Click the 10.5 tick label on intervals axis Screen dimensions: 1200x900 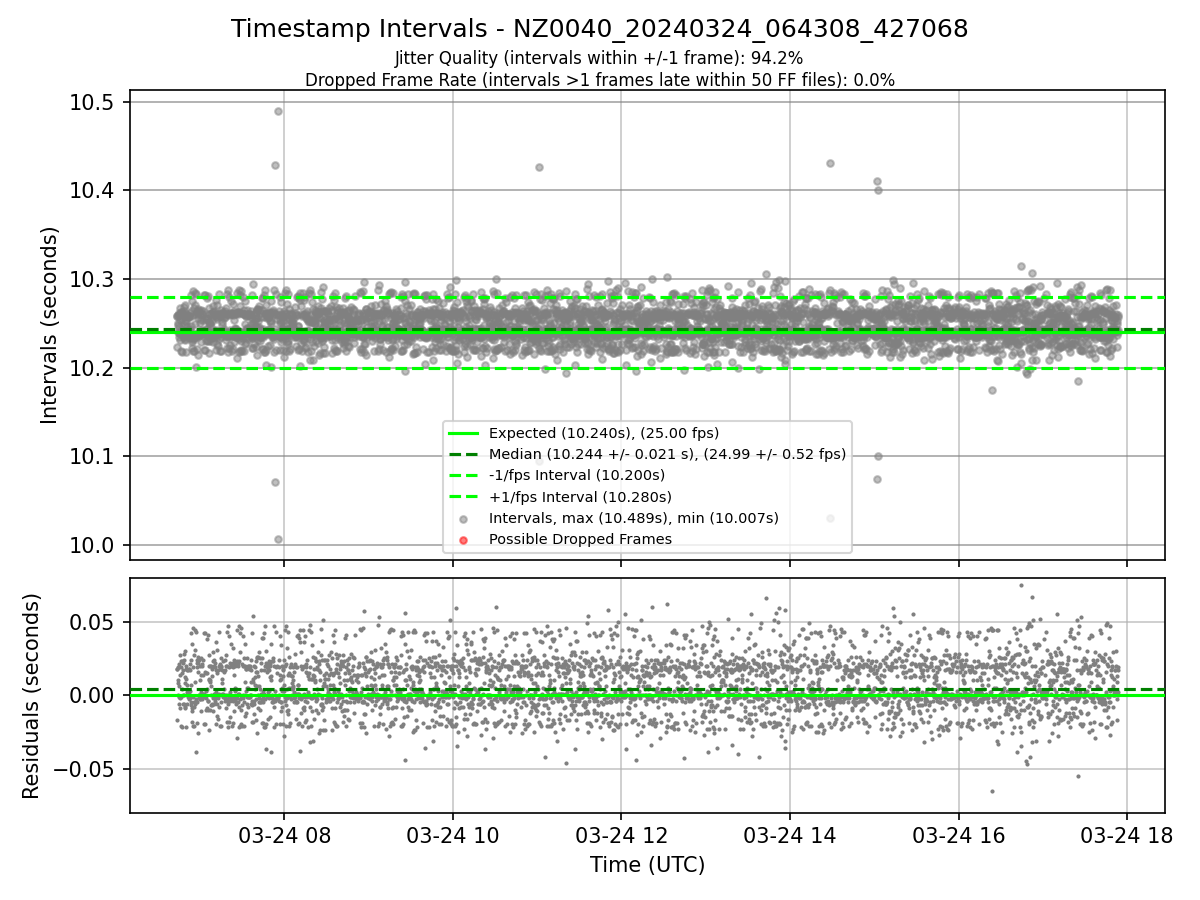pos(91,102)
